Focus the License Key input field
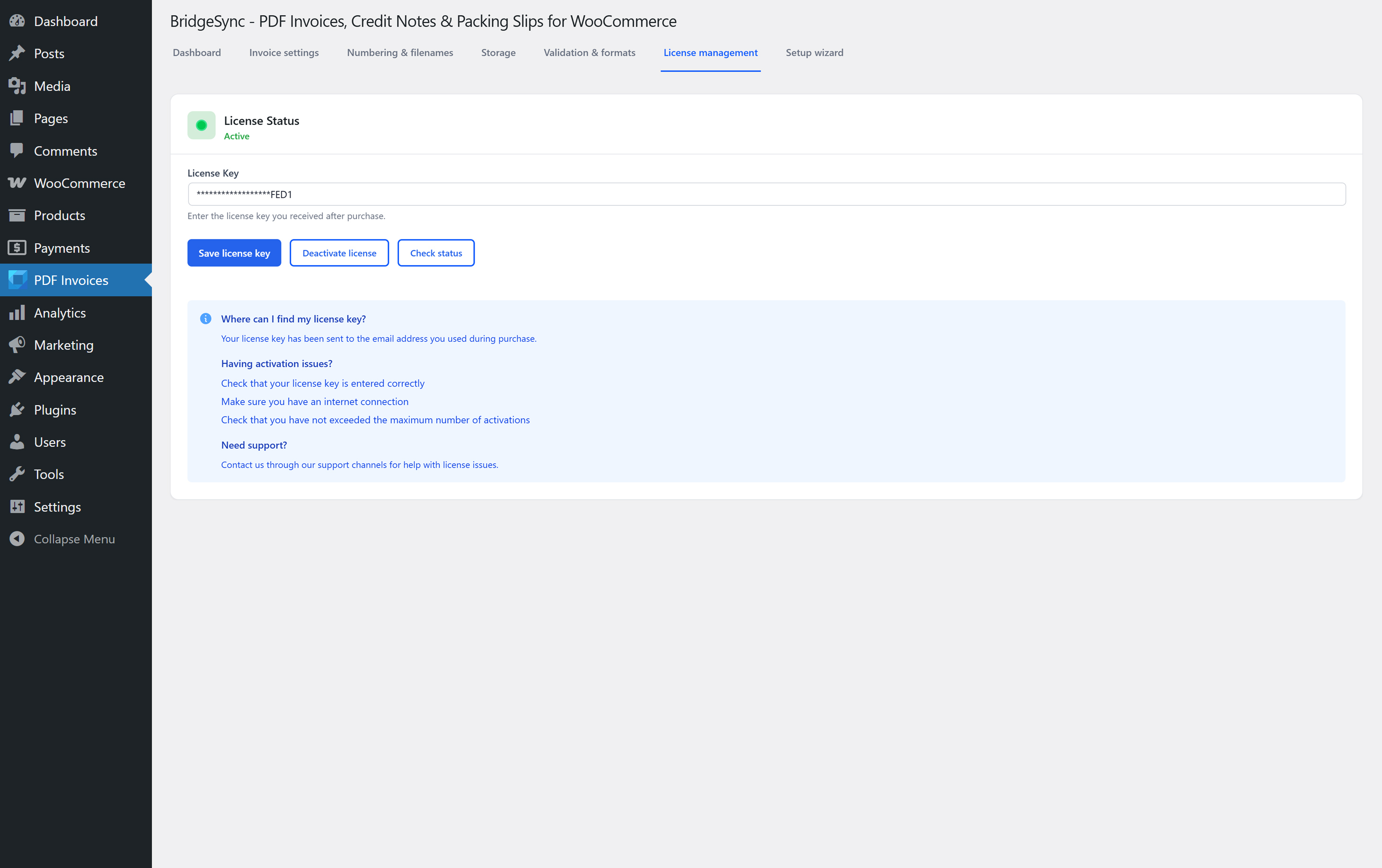Viewport: 1382px width, 868px height. pyautogui.click(x=766, y=195)
